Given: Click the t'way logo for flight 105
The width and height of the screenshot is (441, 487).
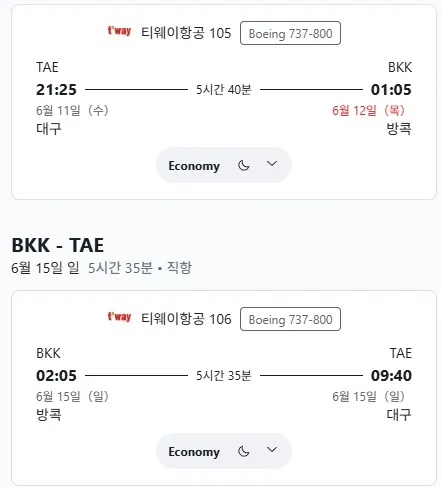Looking at the screenshot, I should [x=119, y=31].
